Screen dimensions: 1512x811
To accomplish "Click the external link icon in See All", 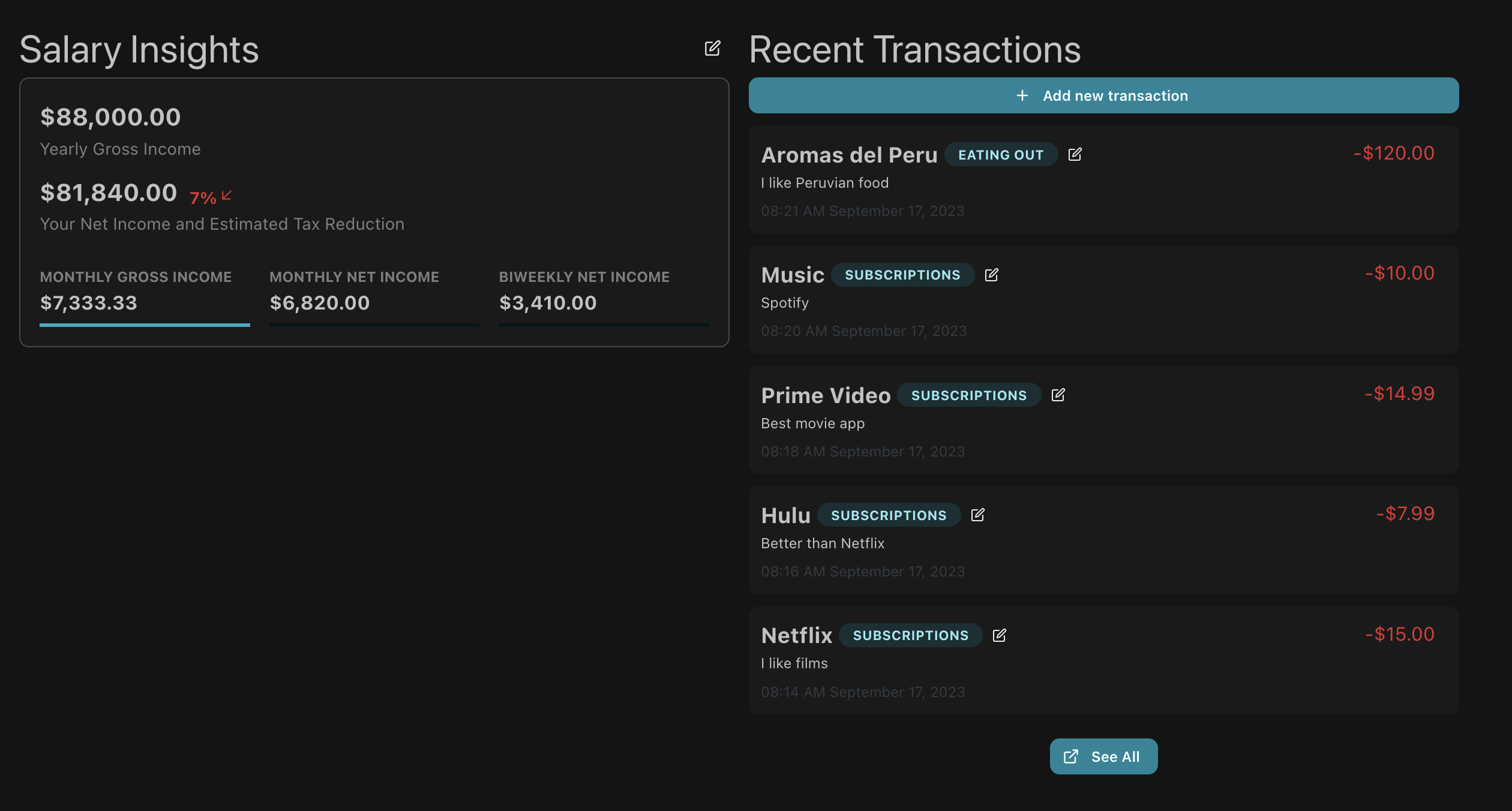I will tap(1071, 756).
